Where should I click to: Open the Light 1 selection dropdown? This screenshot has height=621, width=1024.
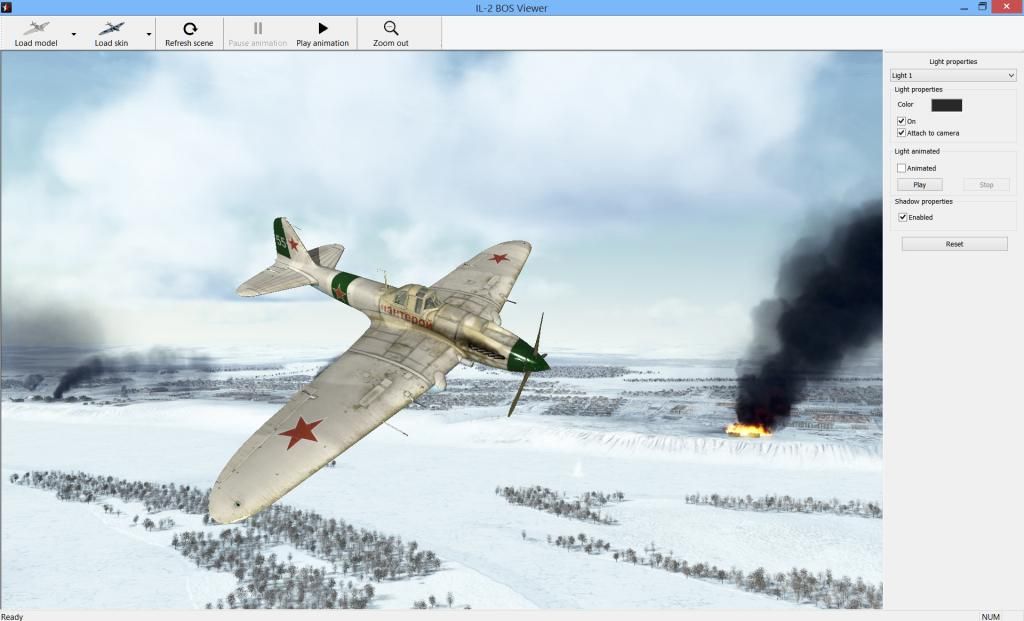coord(1010,75)
